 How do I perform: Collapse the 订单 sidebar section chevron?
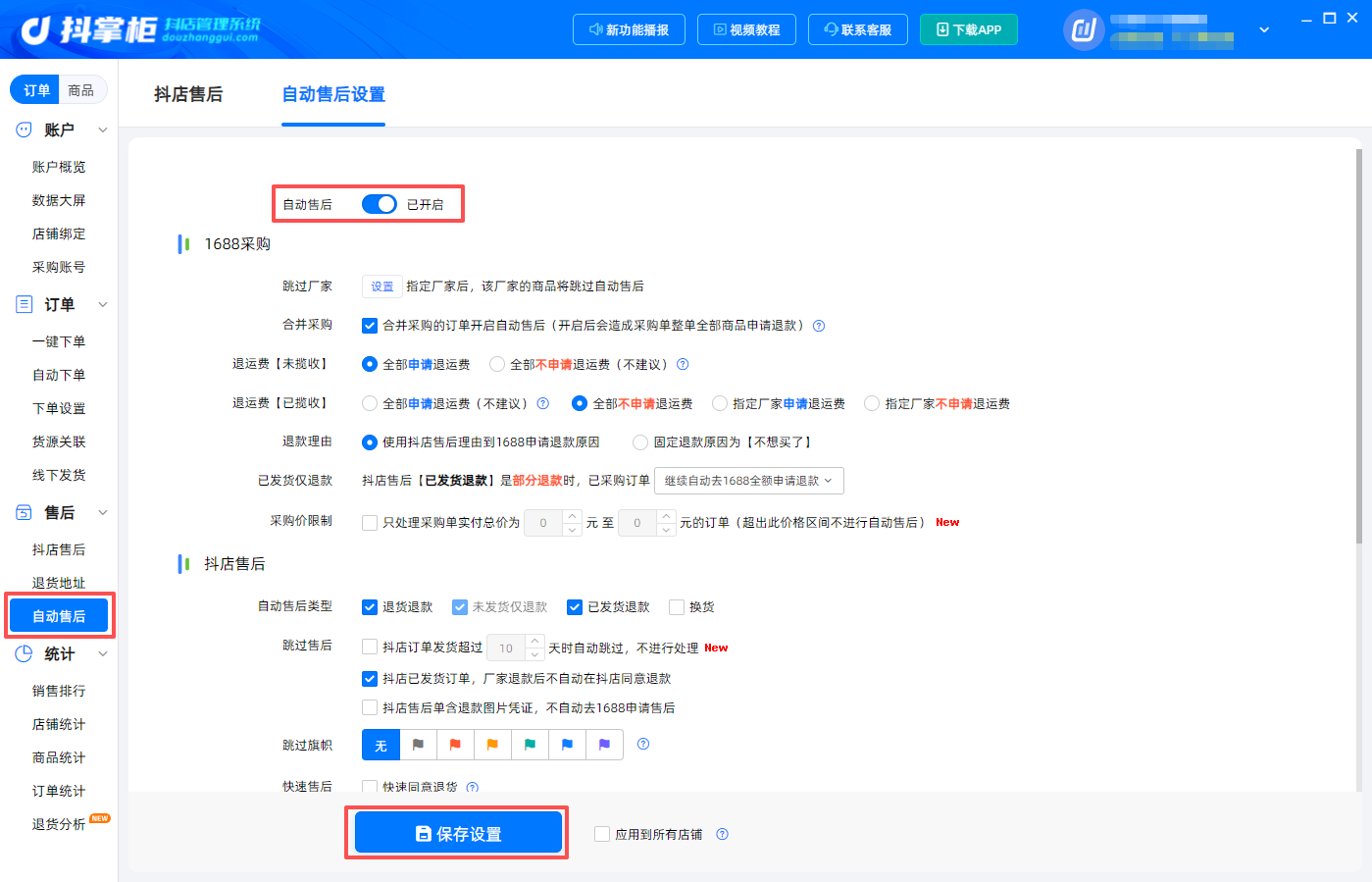pos(103,304)
